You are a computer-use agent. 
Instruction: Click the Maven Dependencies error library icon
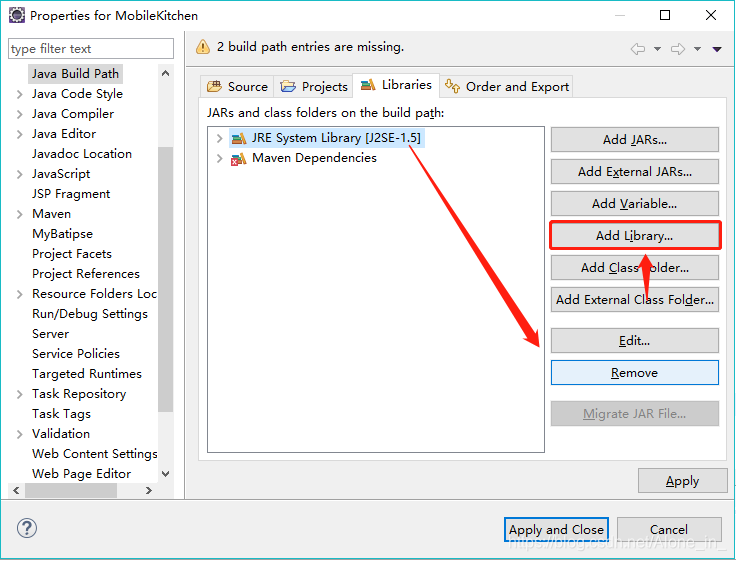(x=238, y=159)
